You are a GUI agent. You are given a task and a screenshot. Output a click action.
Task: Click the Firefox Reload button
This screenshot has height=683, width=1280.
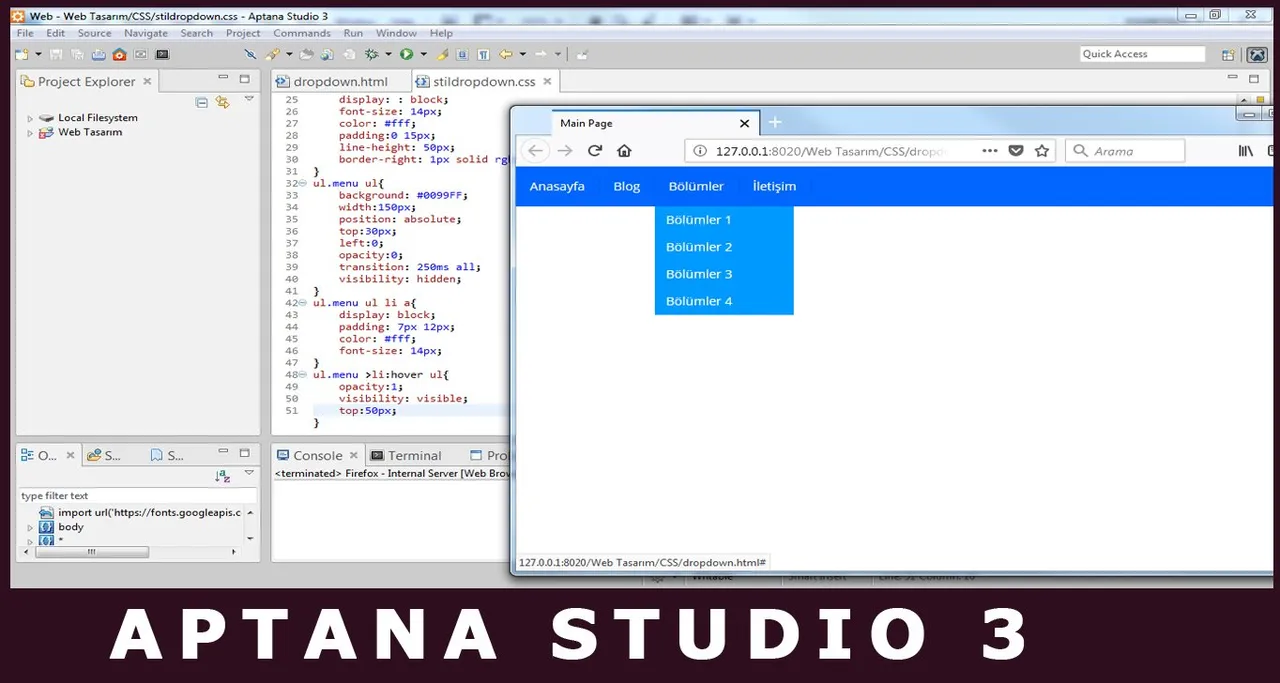click(x=595, y=151)
